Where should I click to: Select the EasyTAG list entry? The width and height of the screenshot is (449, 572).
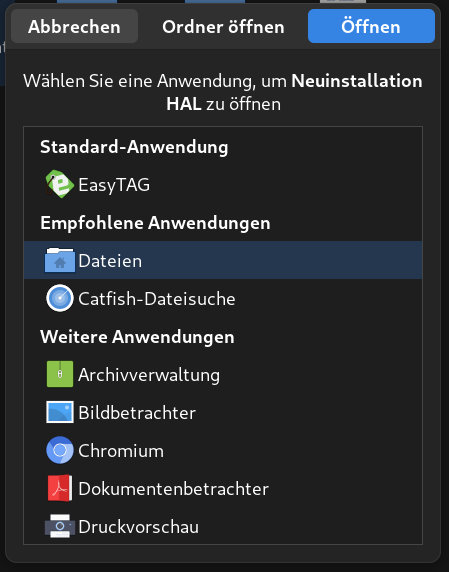click(223, 184)
